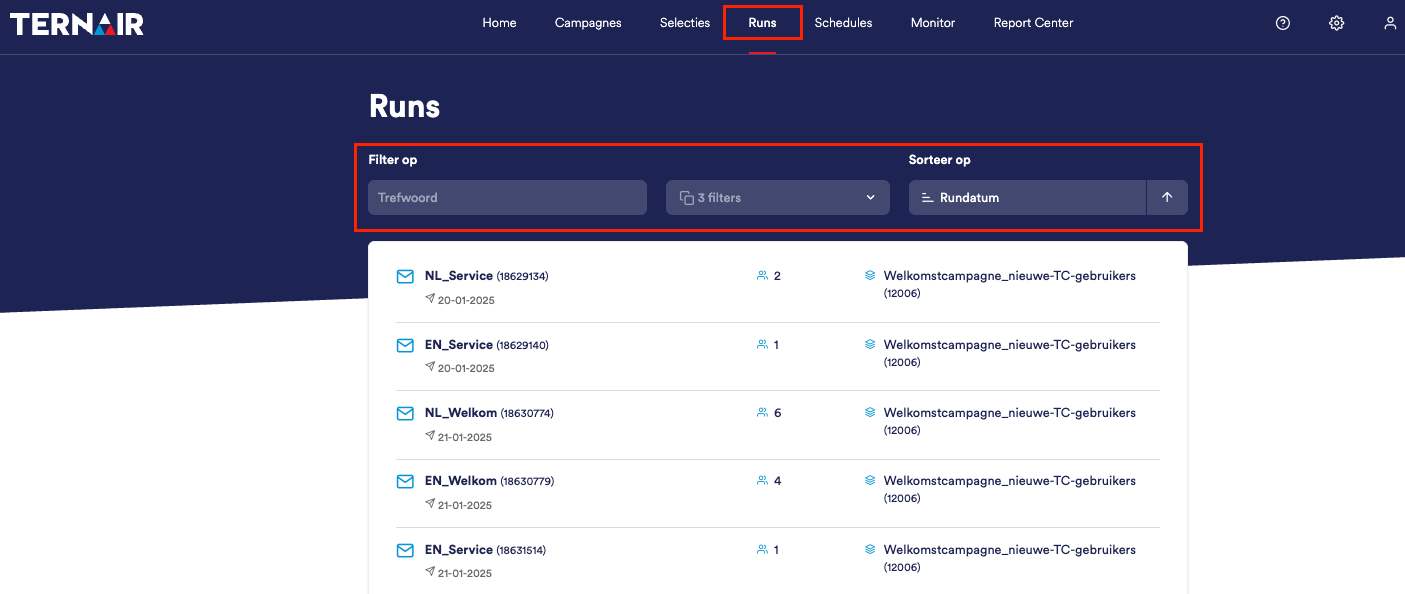Go to the Campagnes menu
This screenshot has height=594, width=1405.
click(588, 23)
